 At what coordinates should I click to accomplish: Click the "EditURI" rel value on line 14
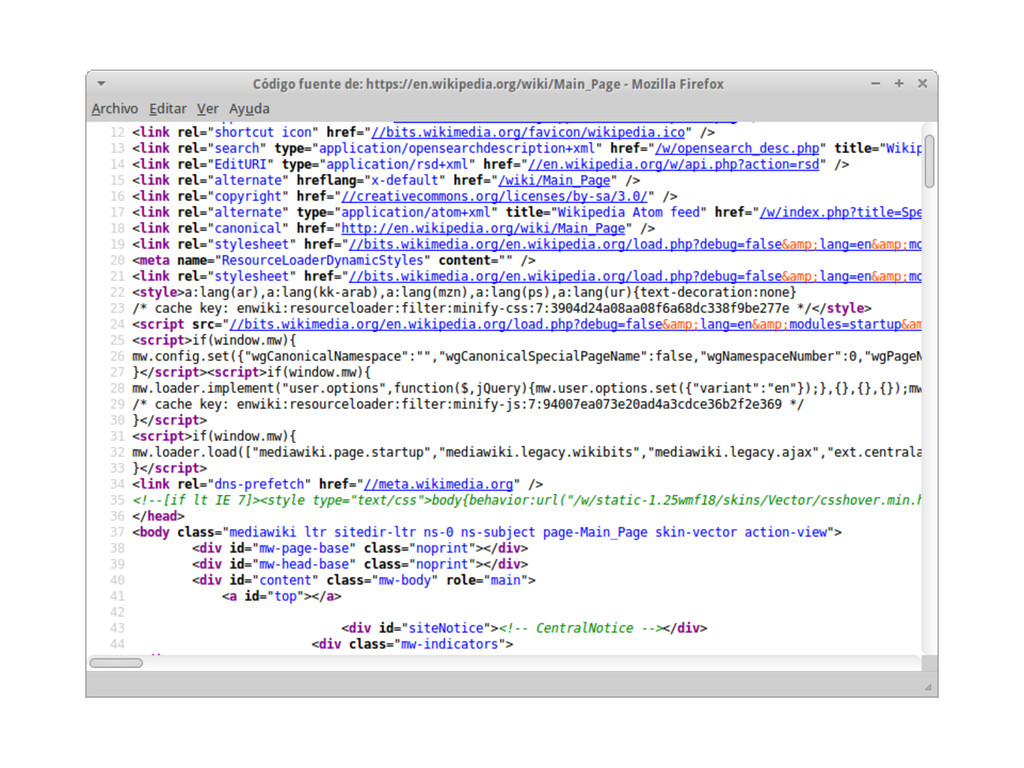point(240,165)
